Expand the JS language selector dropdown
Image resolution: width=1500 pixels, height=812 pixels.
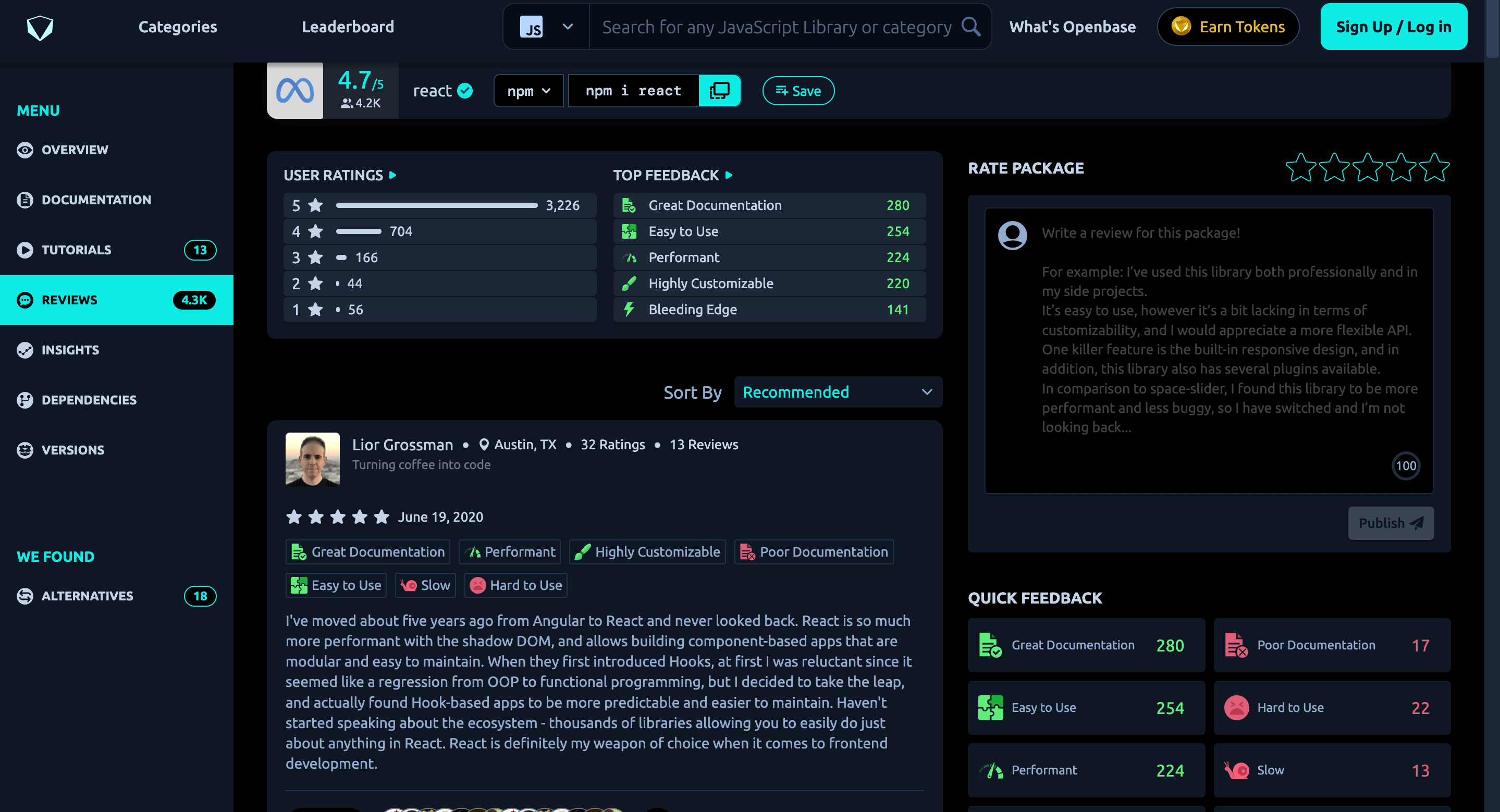pyautogui.click(x=546, y=27)
